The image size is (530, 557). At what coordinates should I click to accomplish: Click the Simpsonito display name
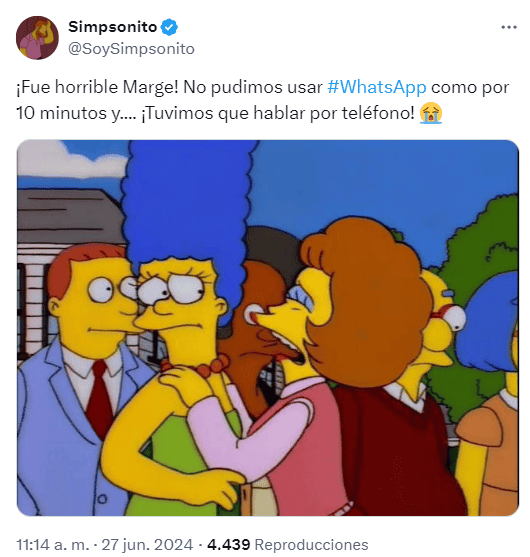(113, 27)
